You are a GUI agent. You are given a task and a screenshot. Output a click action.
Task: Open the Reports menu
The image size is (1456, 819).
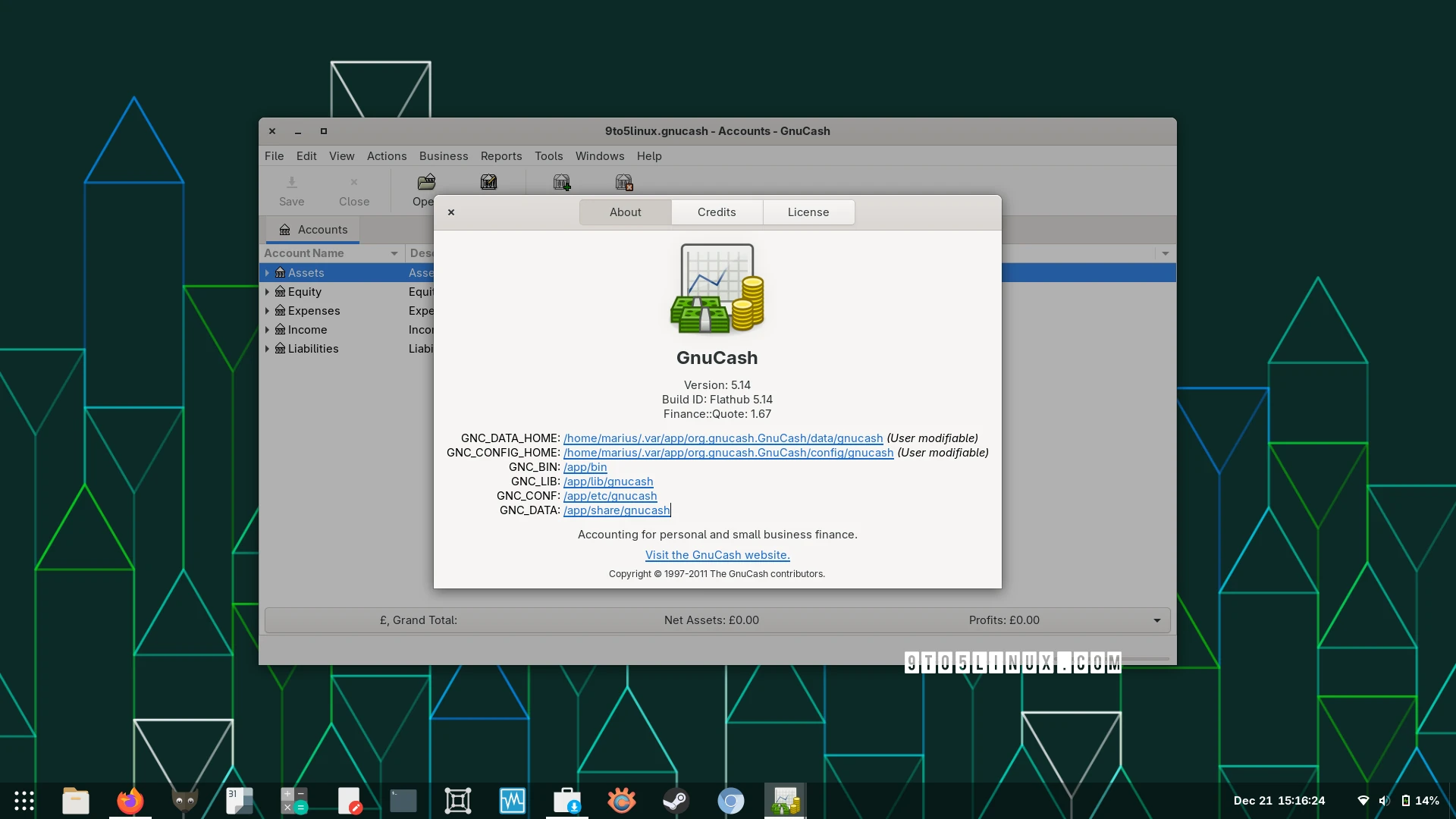500,156
